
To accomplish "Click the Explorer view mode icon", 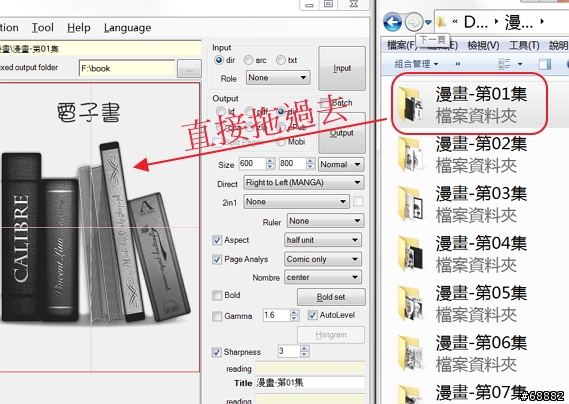I will point(504,64).
